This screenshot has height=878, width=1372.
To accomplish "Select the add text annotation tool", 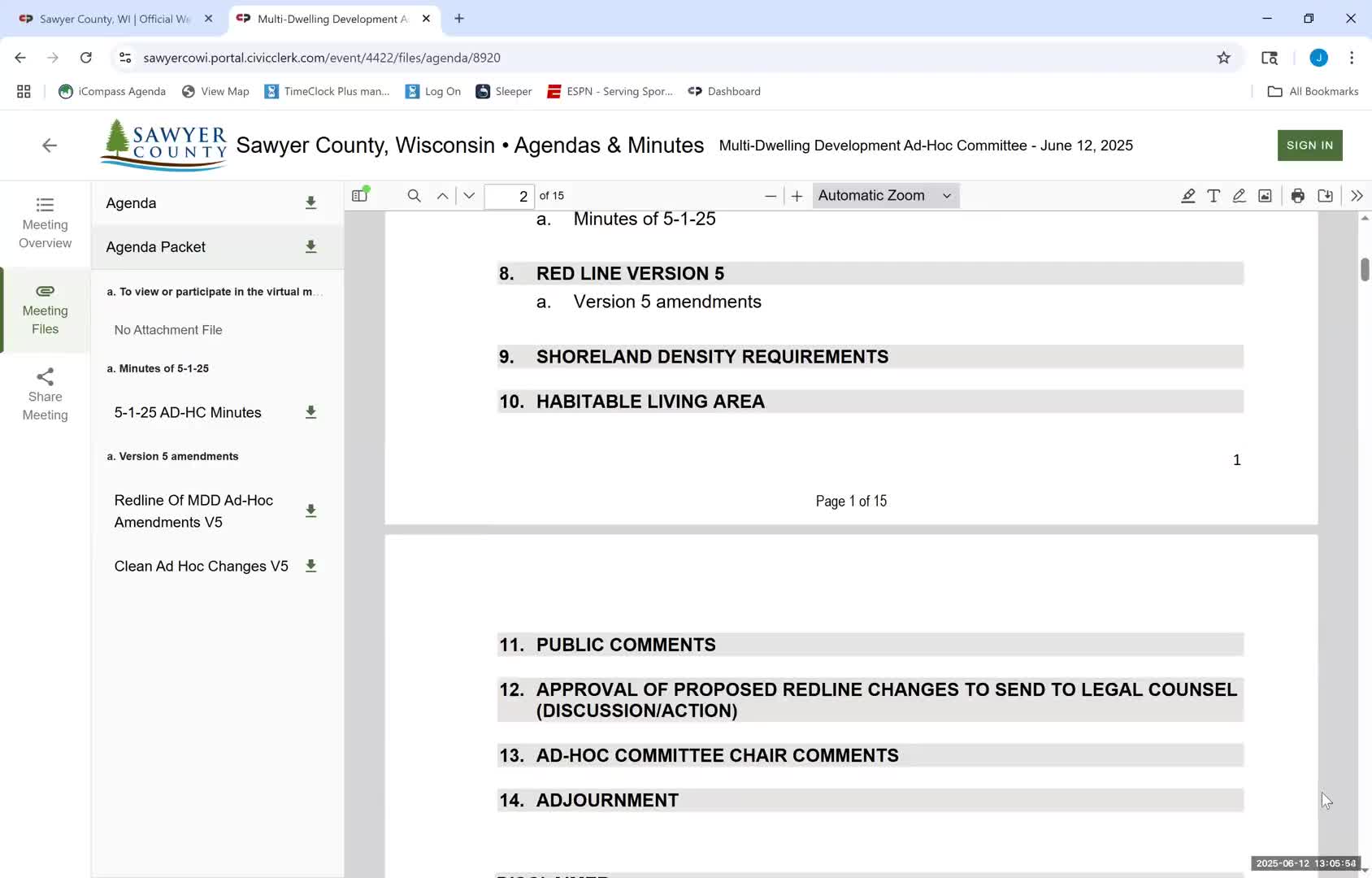I will 1214,196.
